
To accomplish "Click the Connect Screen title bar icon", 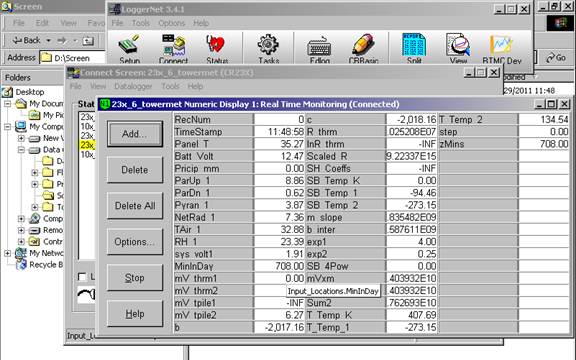I will [x=73, y=73].
